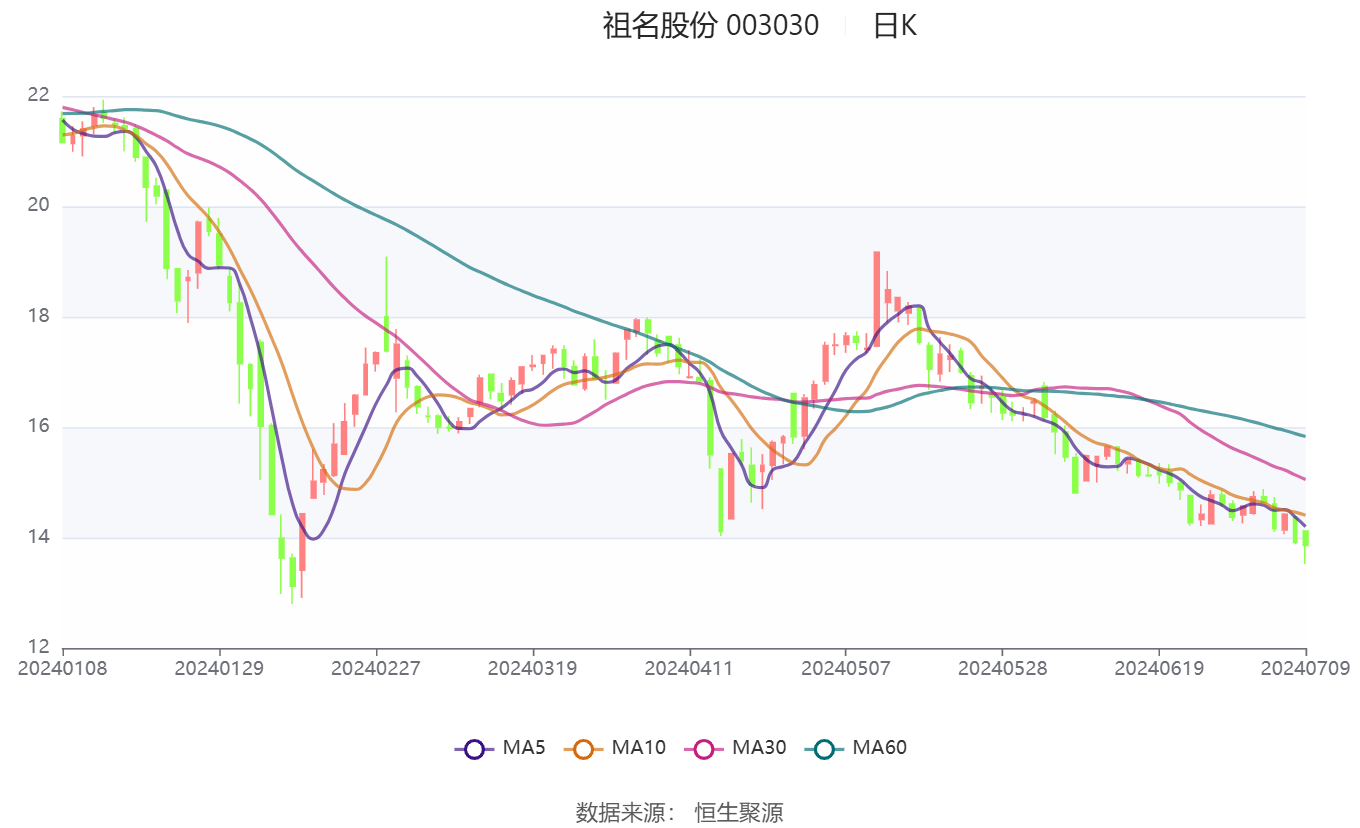Screen dimensions: 1360x828
Task: Click the 日K period label
Action: click(x=894, y=25)
